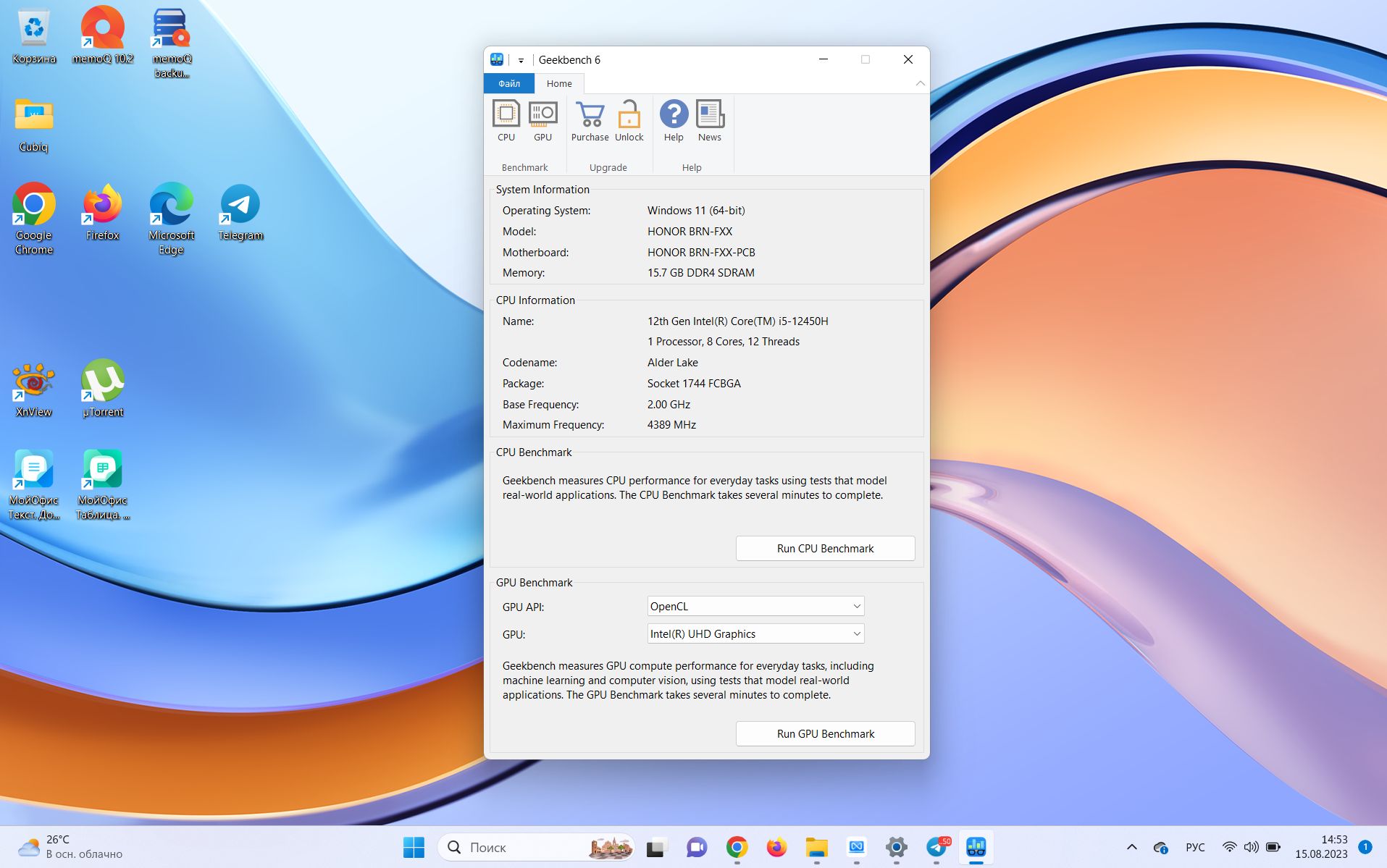The width and height of the screenshot is (1387, 868).
Task: Select the memoQ backup desktop shortcut
Action: 172,43
